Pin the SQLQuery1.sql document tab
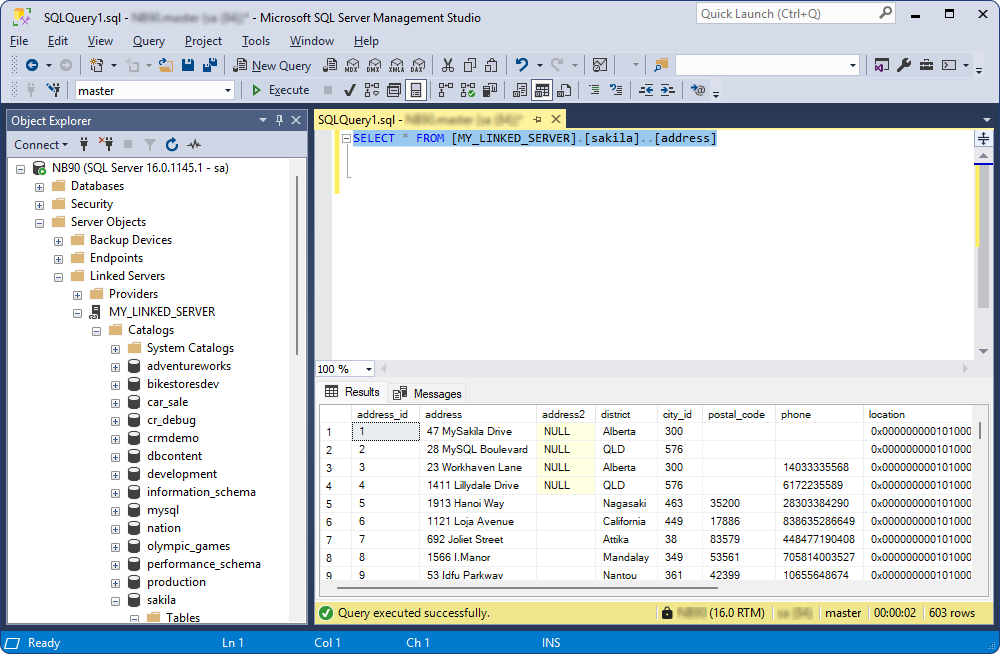1000x654 pixels. [539, 119]
